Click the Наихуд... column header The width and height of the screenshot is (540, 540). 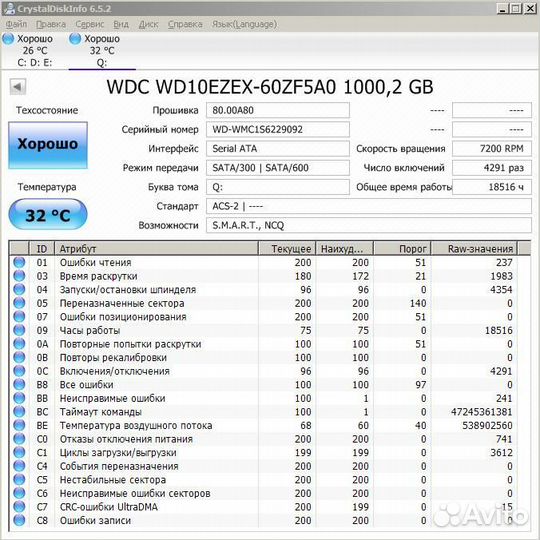coord(344,248)
